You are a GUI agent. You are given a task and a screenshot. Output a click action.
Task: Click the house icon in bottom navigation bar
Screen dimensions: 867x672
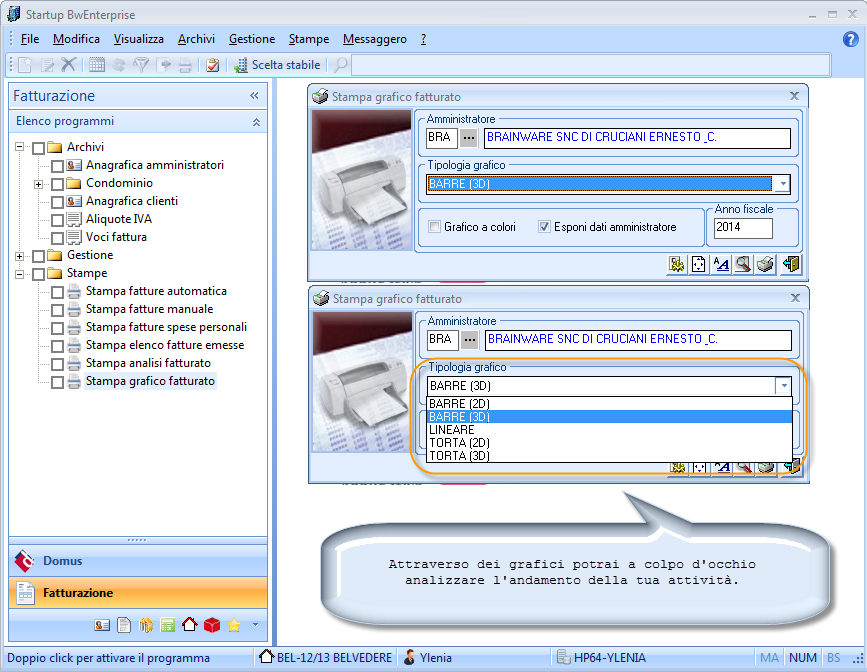189,625
